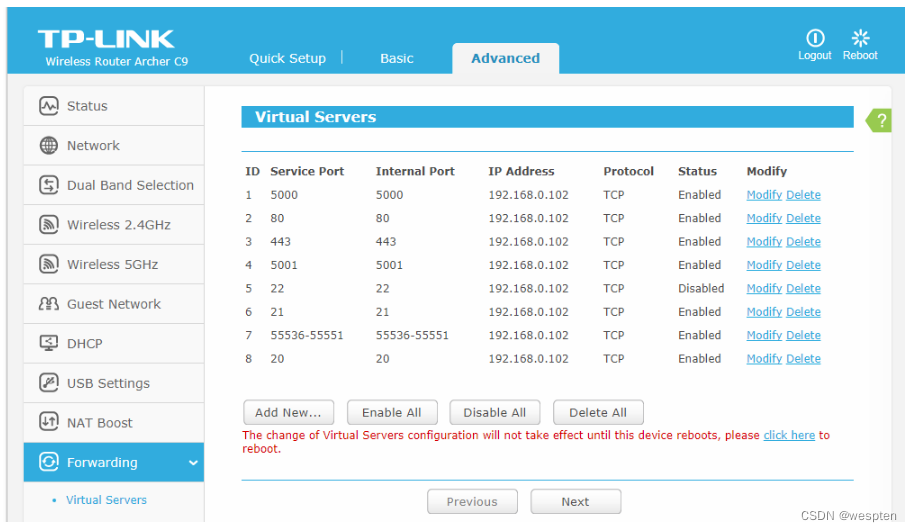Click the Wireless 5GHz icon
Image resolution: width=912 pixels, height=532 pixels.
point(49,264)
